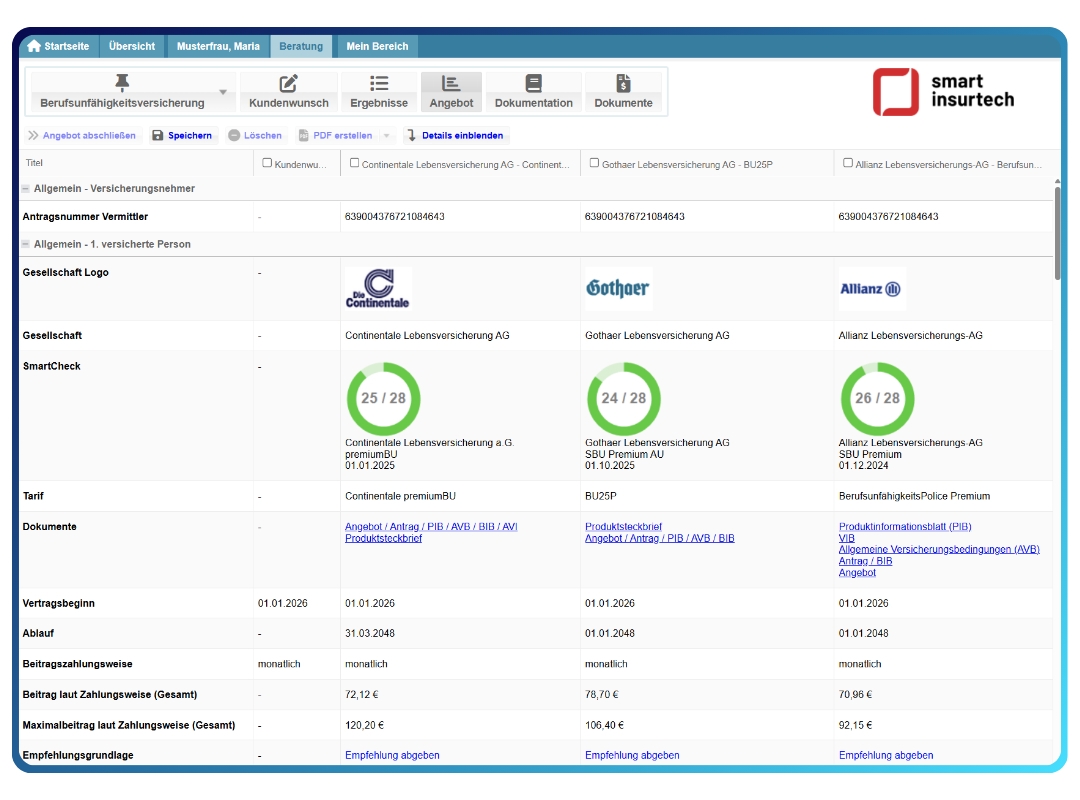Select the Ergebnisse list icon
The image size is (1080, 800).
379,84
